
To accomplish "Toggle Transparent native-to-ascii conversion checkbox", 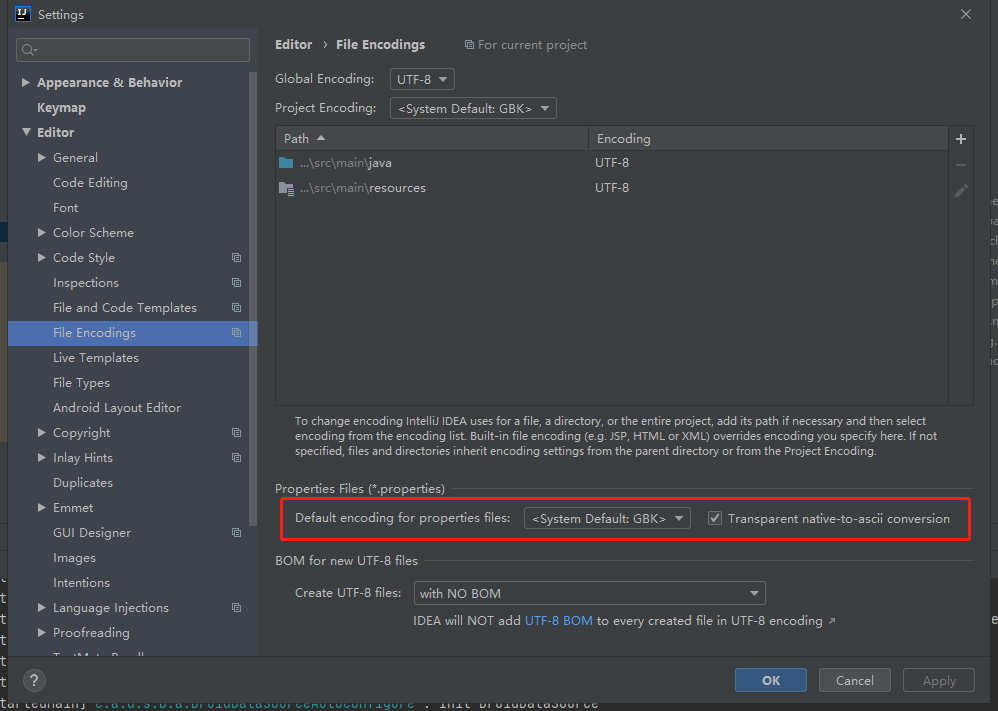I will (715, 518).
